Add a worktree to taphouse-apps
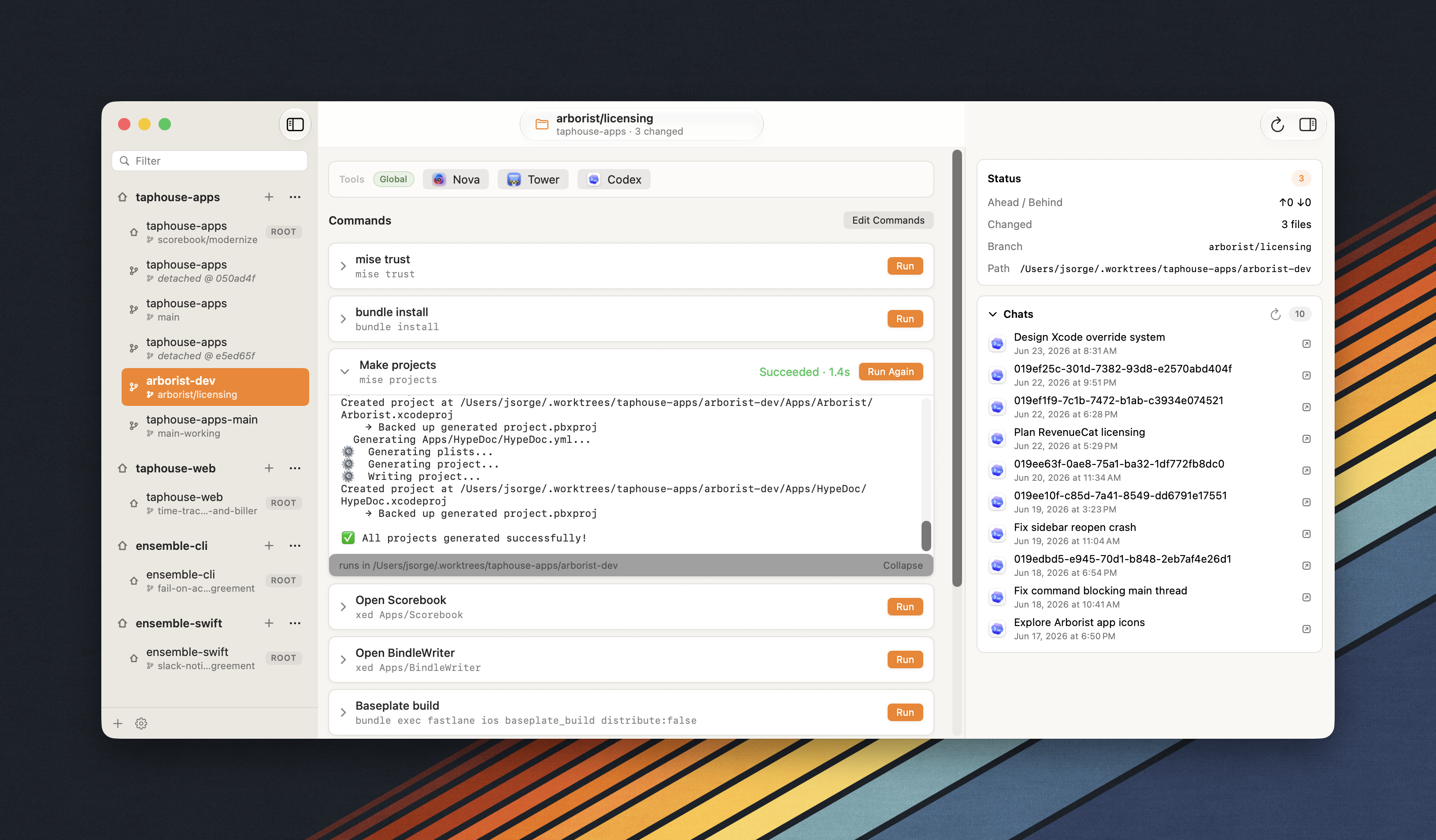This screenshot has height=840, width=1436. pos(269,197)
